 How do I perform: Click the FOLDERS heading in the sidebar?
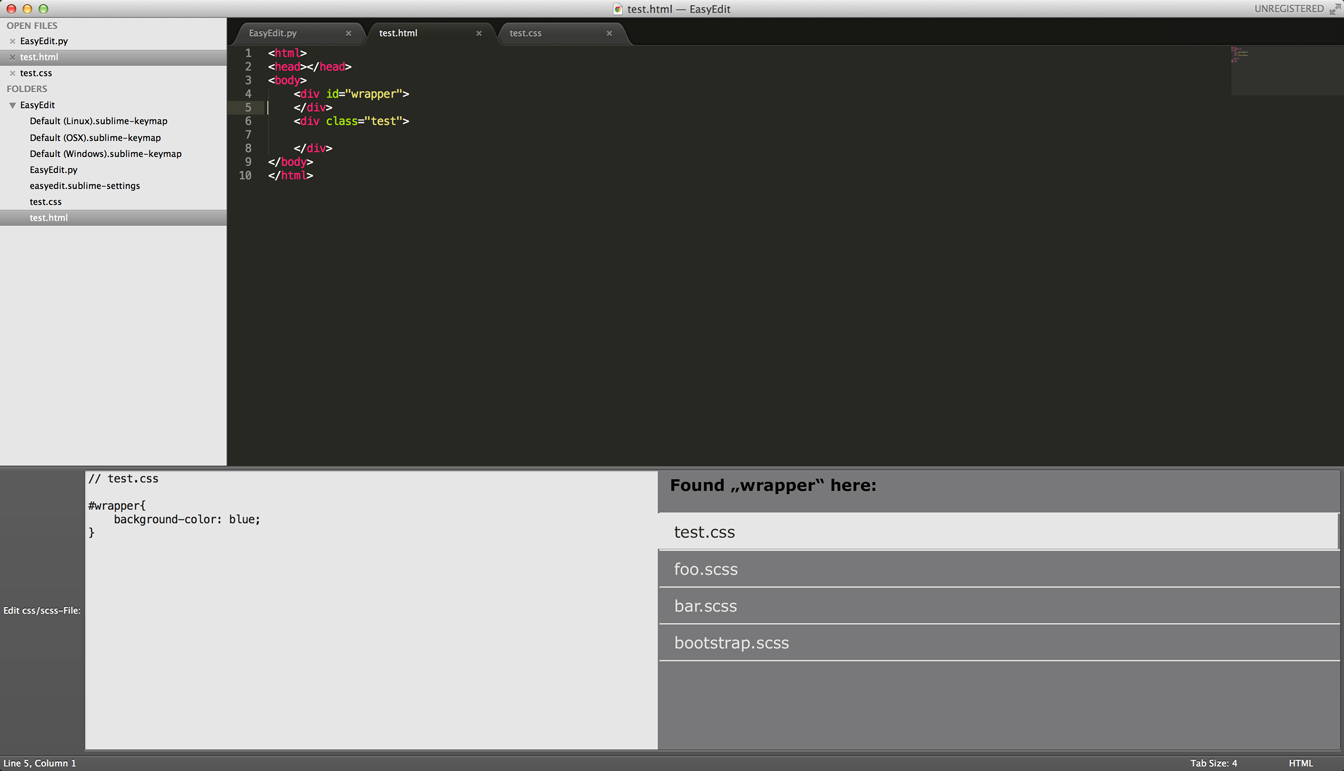pyautogui.click(x=27, y=89)
